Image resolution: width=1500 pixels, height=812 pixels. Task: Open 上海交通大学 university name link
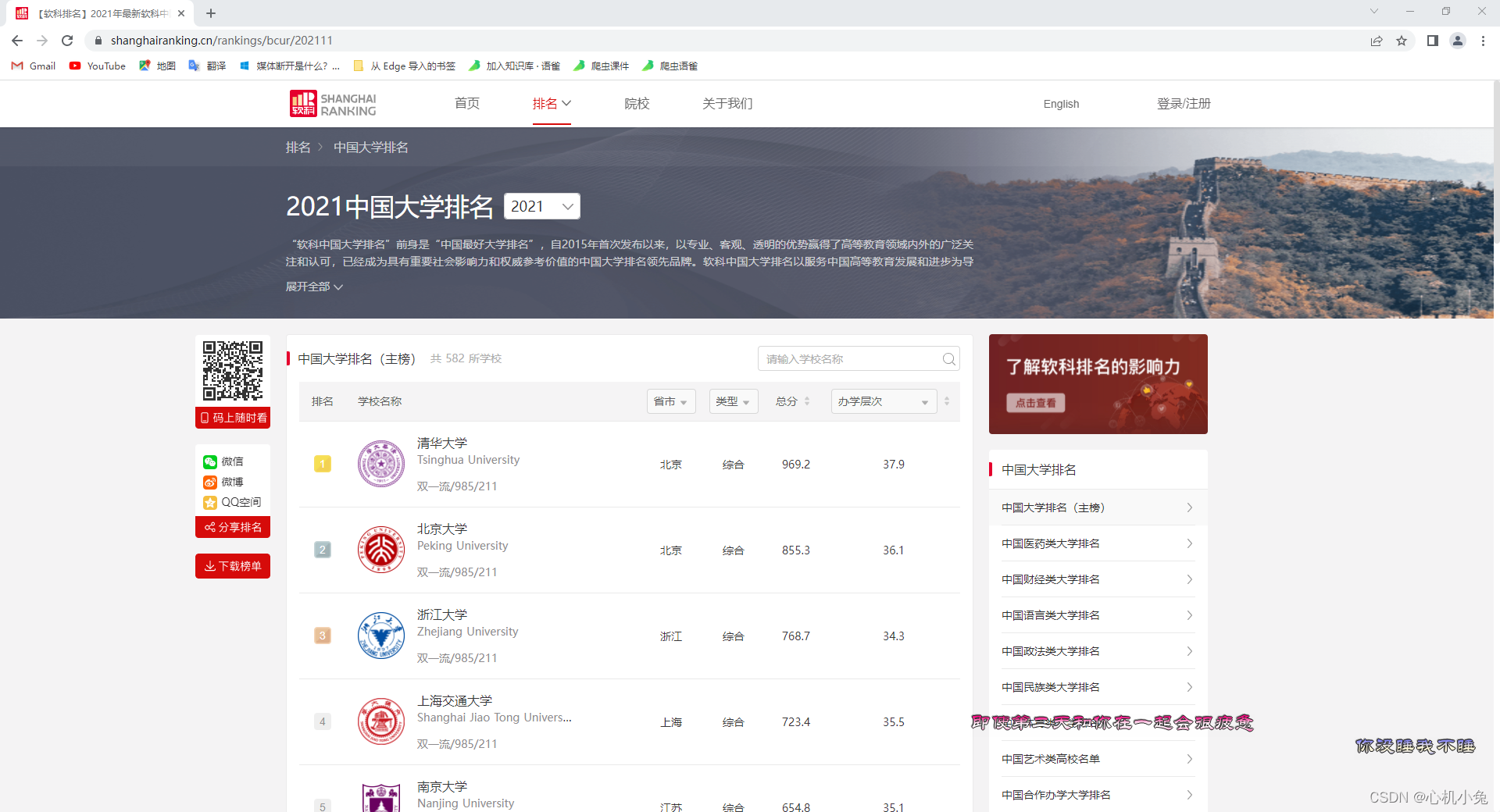click(x=455, y=700)
